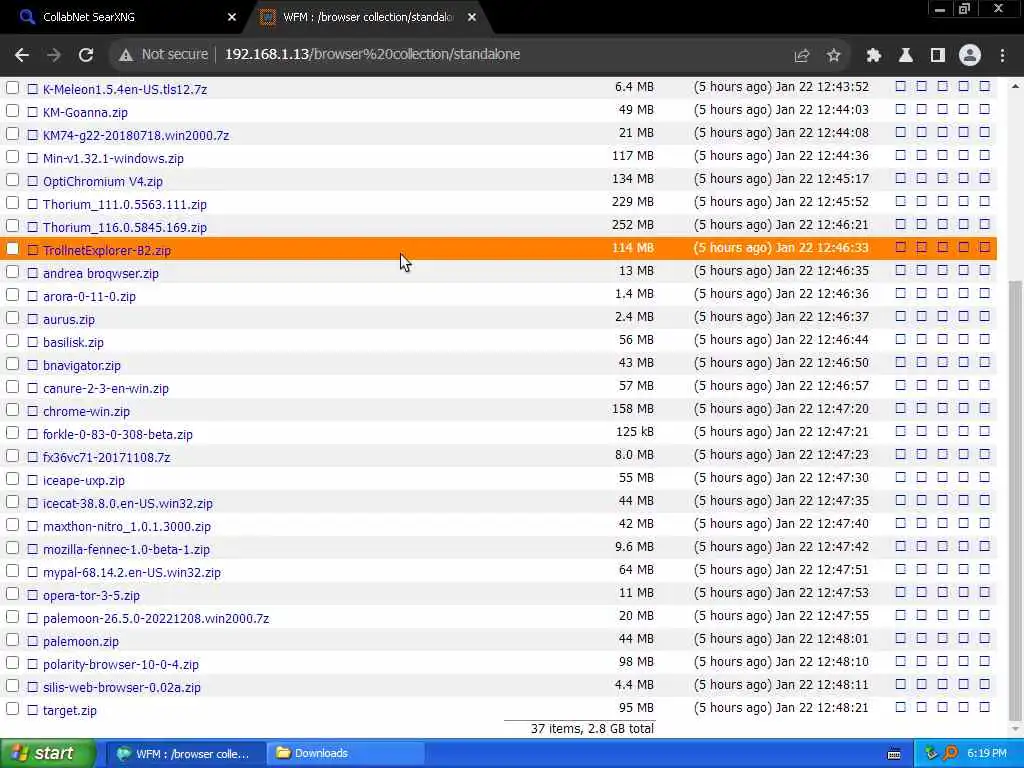Click the scrollbar up arrow
The width and height of the screenshot is (1024, 768).
click(x=1015, y=86)
